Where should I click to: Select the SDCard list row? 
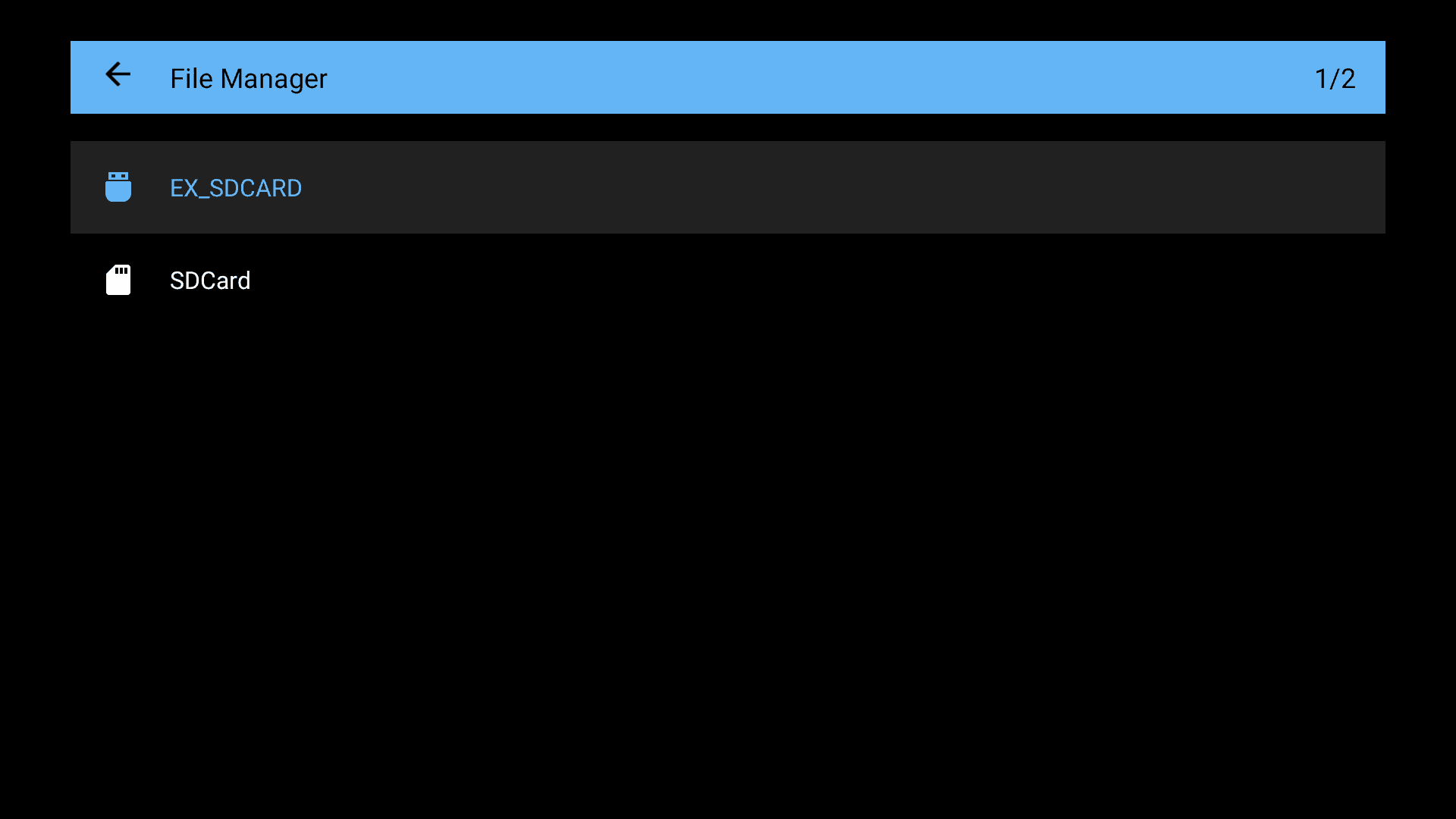[728, 280]
